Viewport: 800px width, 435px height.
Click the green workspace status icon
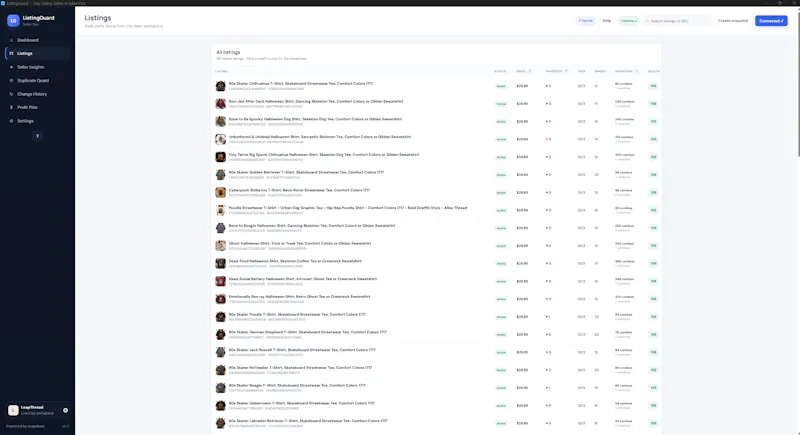pyautogui.click(x=65, y=410)
